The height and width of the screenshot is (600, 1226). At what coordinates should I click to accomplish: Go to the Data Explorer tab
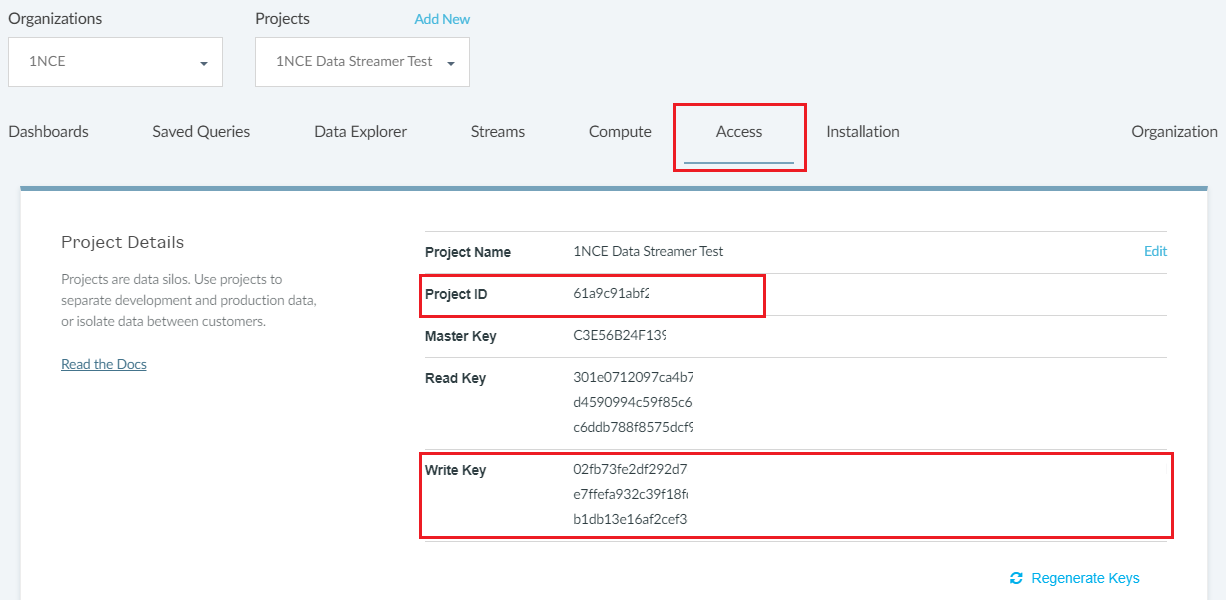coord(360,132)
